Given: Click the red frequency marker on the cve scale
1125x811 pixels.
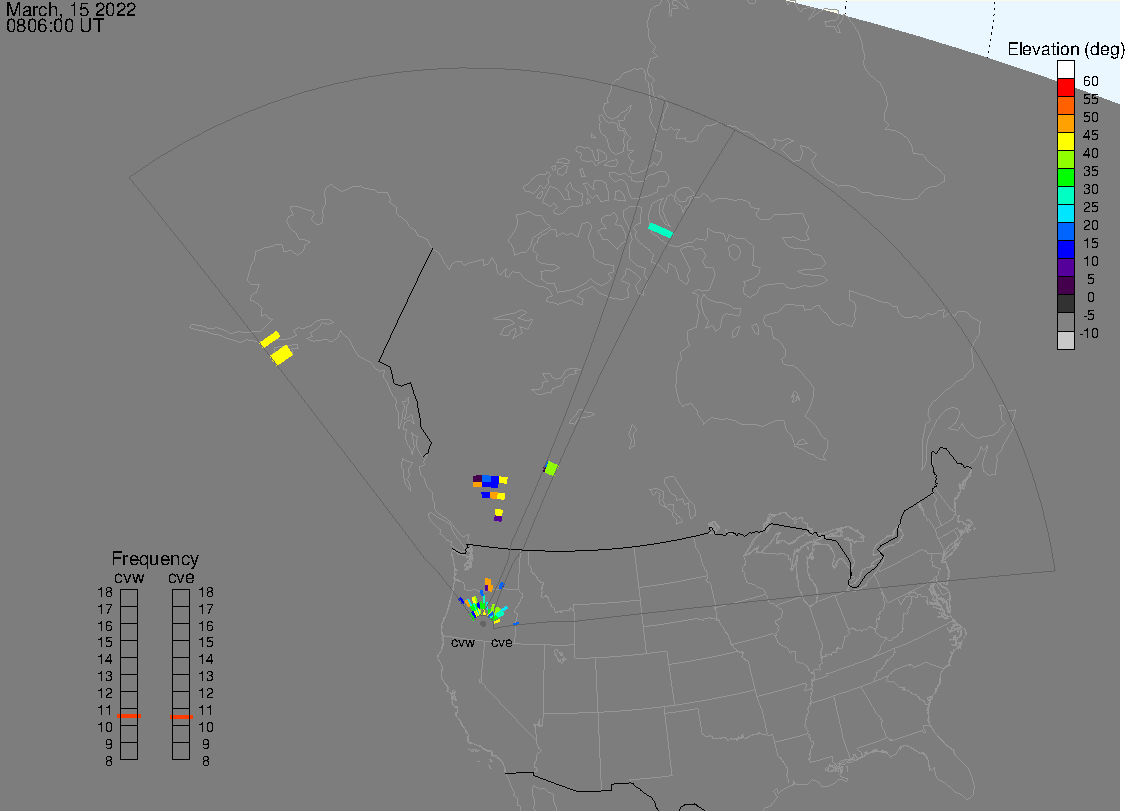Looking at the screenshot, I should [x=182, y=716].
